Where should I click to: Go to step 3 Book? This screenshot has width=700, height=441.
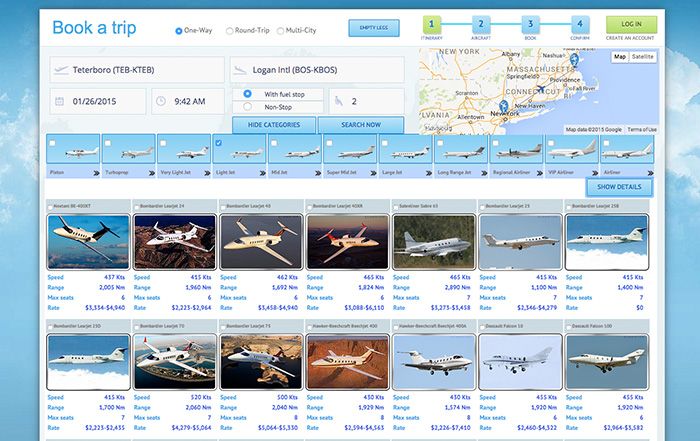(530, 24)
